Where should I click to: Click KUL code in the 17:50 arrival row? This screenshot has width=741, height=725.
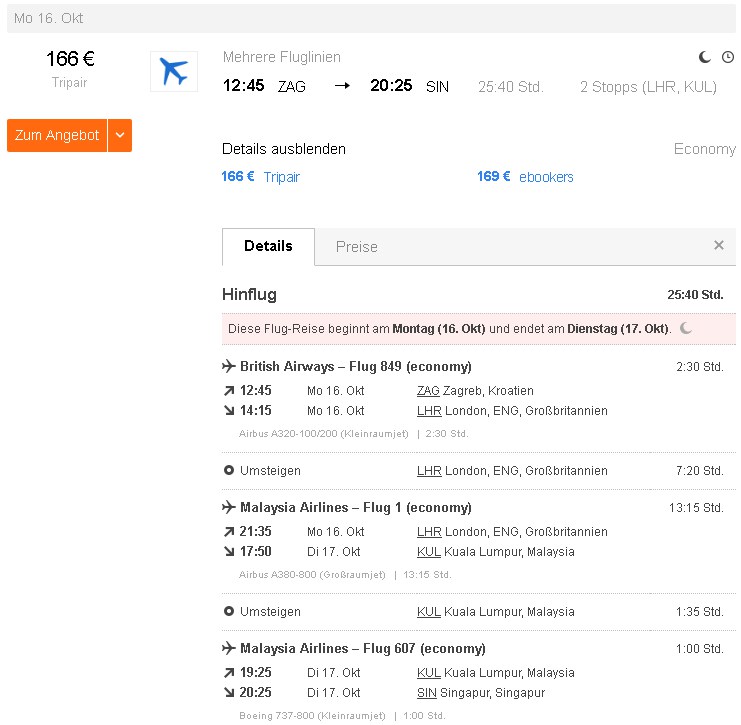429,552
